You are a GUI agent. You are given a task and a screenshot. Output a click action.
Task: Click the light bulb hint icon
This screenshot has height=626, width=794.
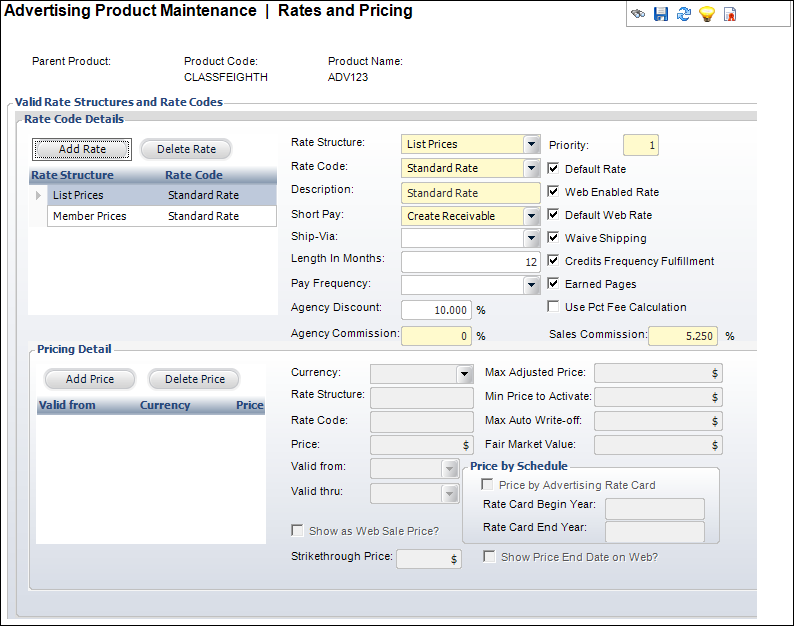706,14
